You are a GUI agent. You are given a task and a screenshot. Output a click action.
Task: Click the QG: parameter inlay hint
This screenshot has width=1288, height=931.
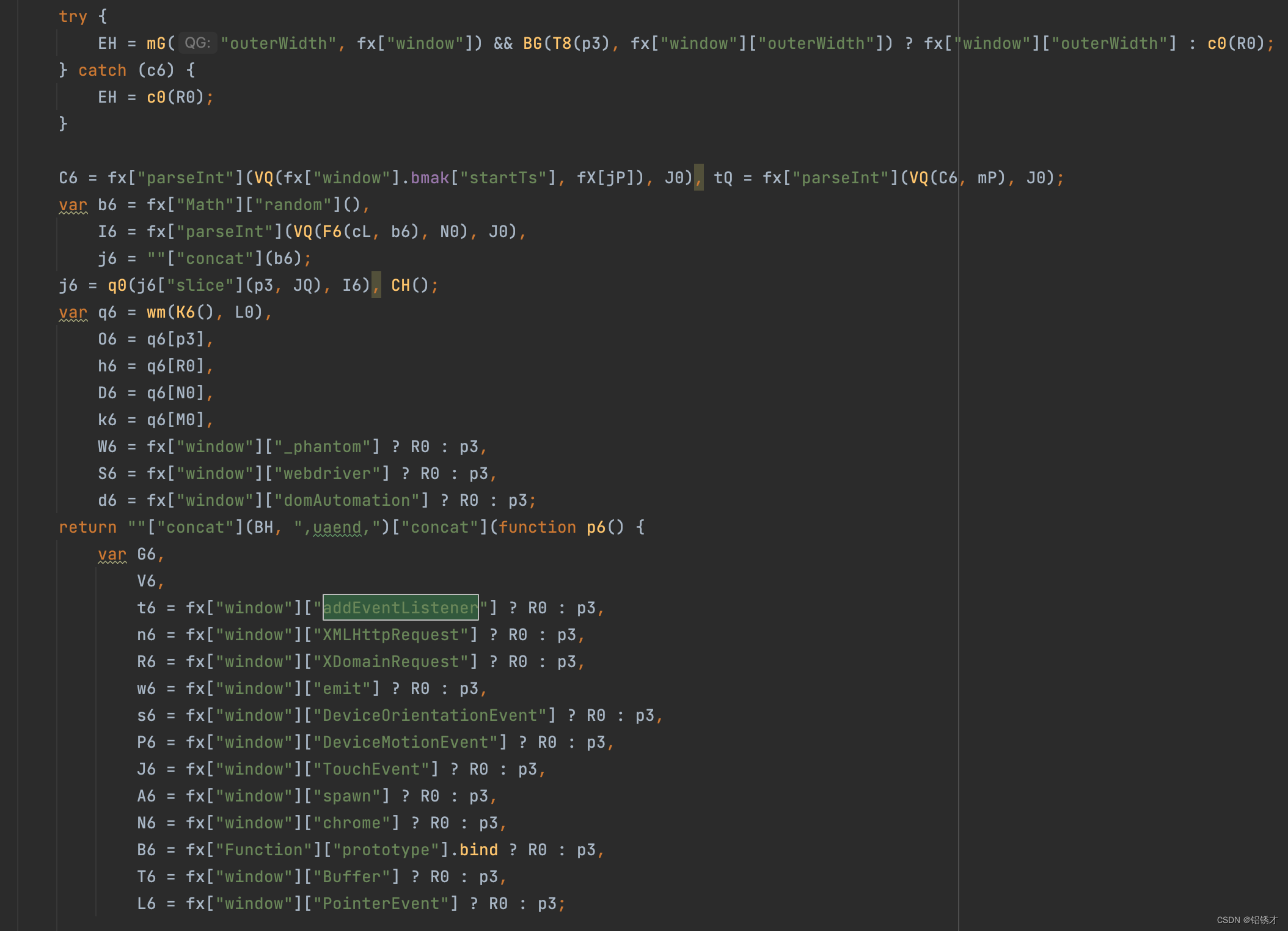tap(197, 43)
